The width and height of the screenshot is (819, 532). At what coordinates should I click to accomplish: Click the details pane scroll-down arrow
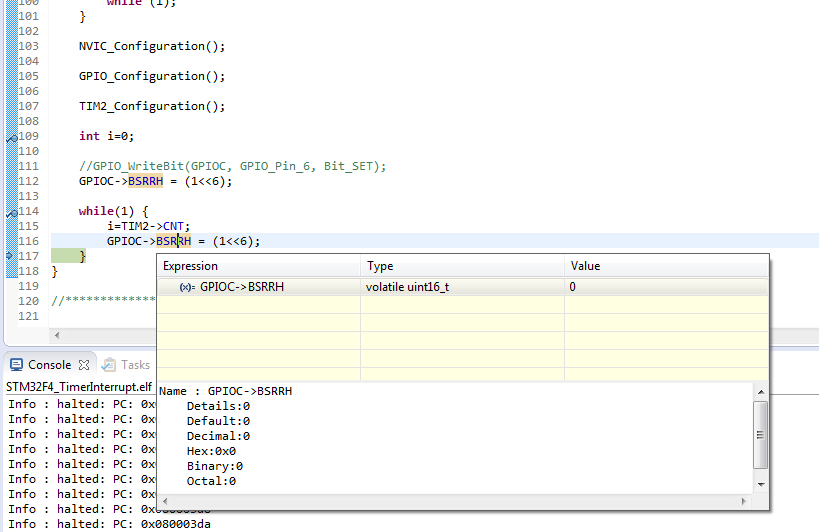pyautogui.click(x=761, y=484)
